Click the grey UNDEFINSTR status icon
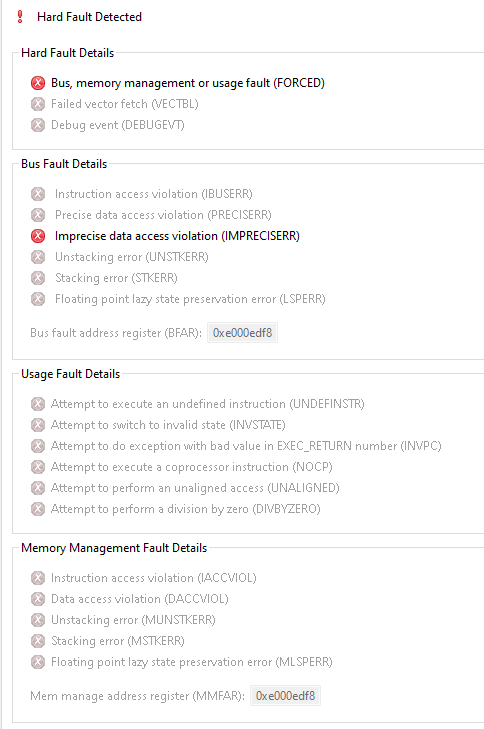The height and width of the screenshot is (729, 484). click(x=38, y=404)
